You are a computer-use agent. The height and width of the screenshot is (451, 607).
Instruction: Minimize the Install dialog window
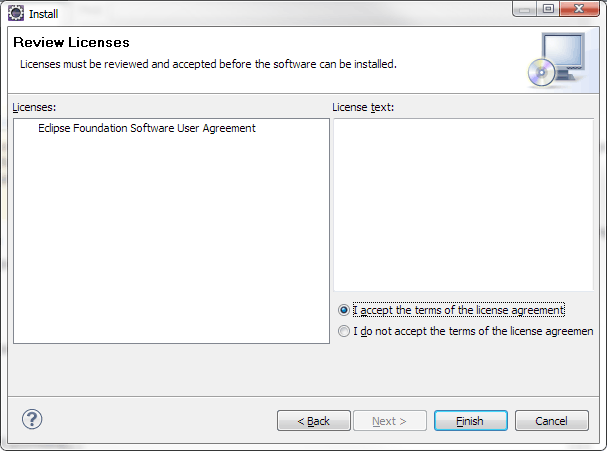(525, 9)
